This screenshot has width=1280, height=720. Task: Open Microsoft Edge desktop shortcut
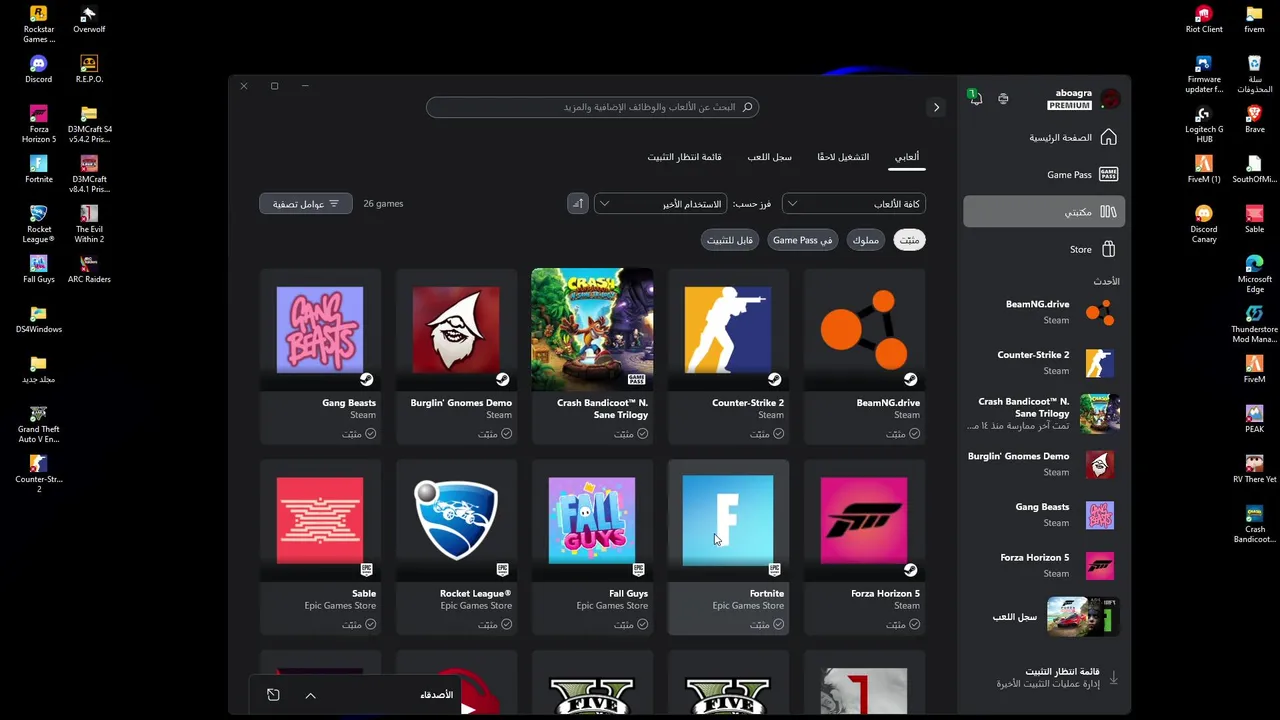pos(1254,274)
